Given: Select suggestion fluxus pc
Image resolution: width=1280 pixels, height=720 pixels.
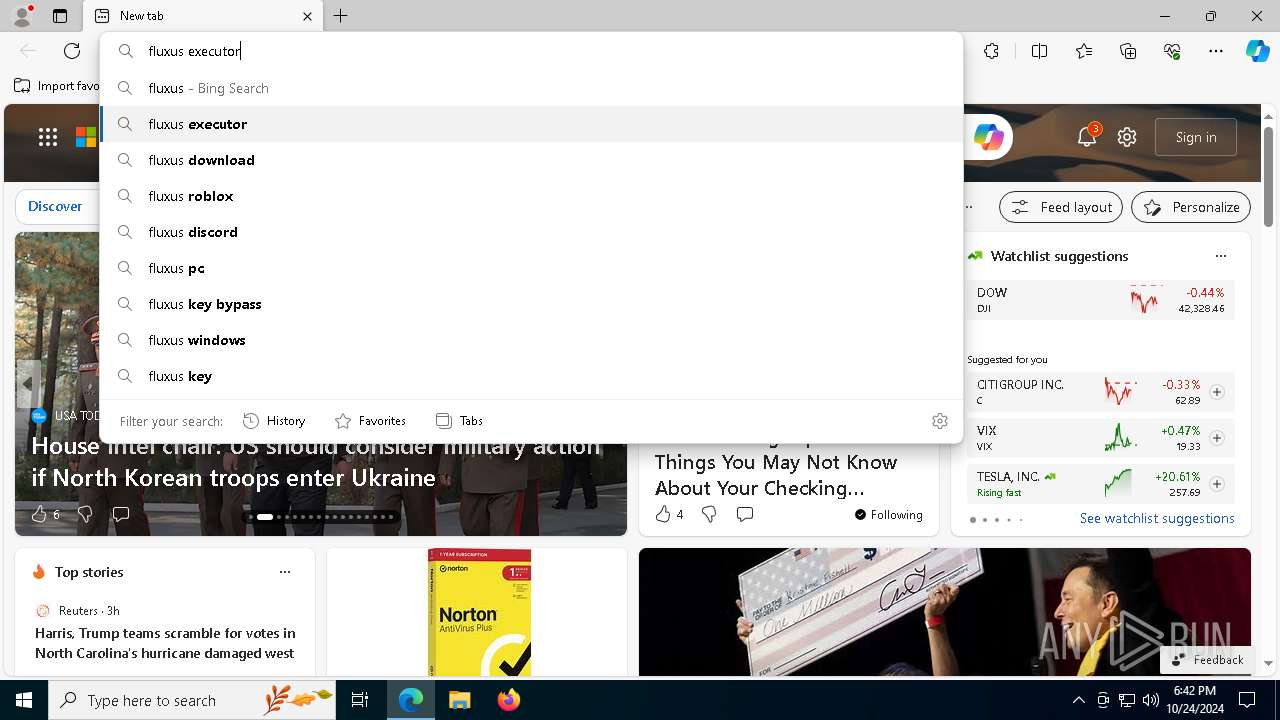Looking at the screenshot, I should (531, 268).
